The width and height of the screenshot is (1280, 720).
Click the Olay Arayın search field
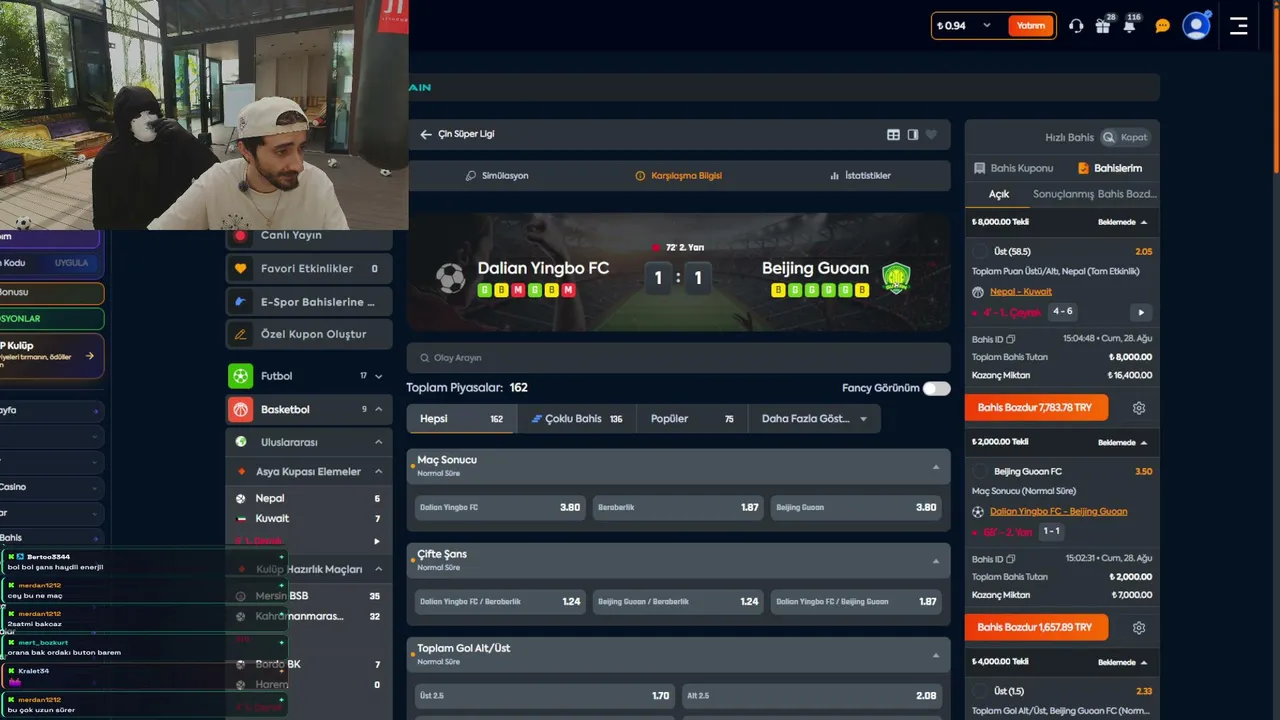[x=678, y=358]
